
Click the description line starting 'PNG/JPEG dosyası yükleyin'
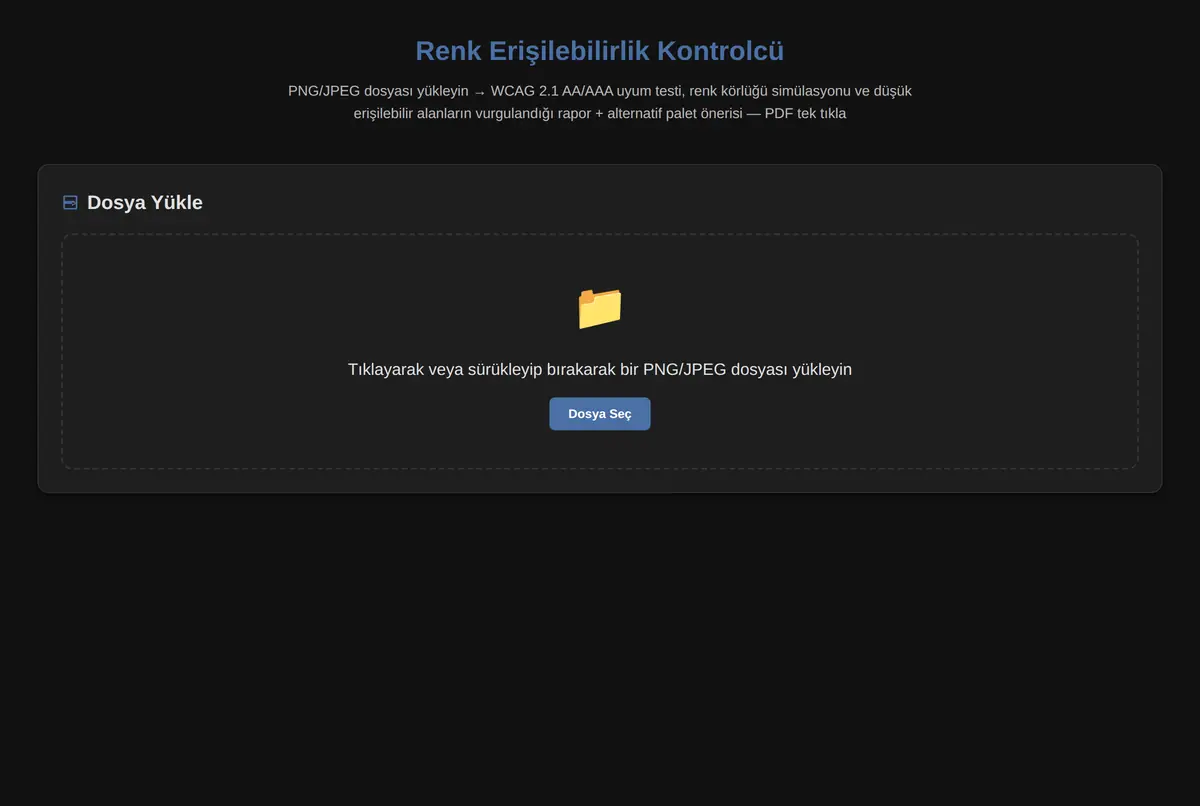600,91
